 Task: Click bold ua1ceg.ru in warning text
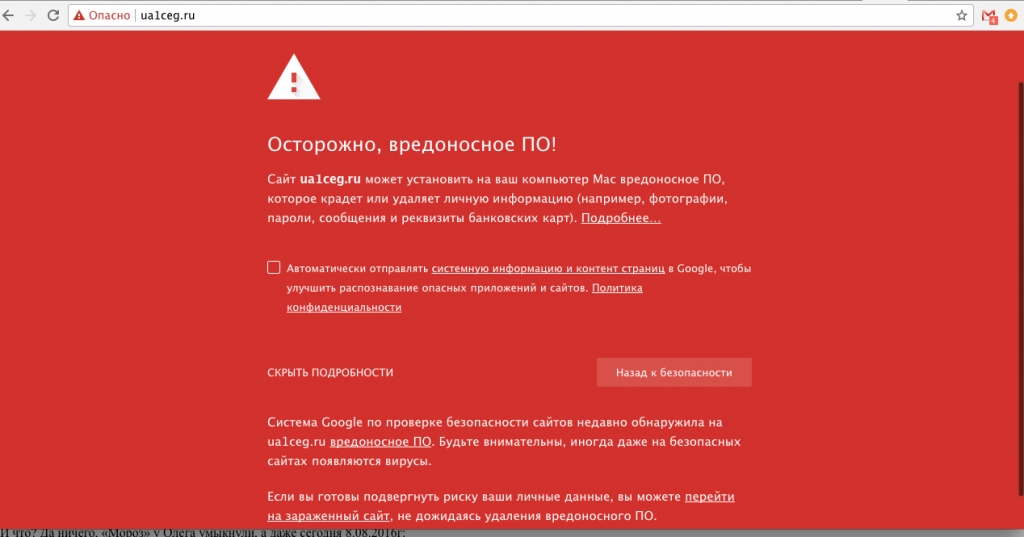point(330,179)
